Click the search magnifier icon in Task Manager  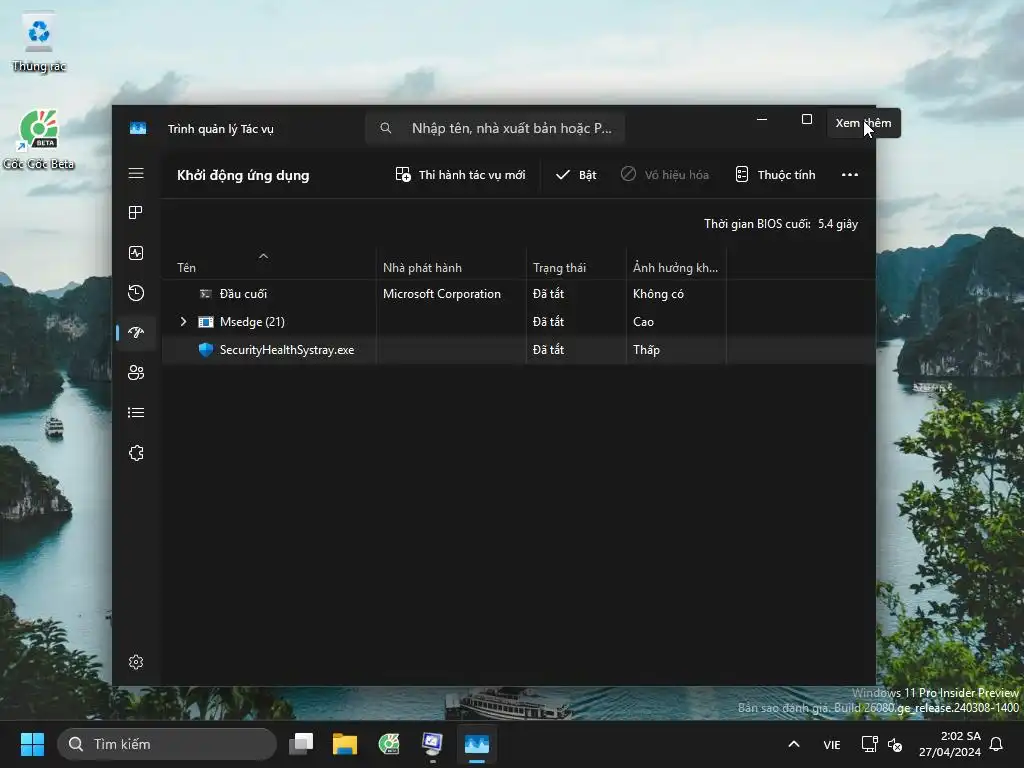coord(386,128)
